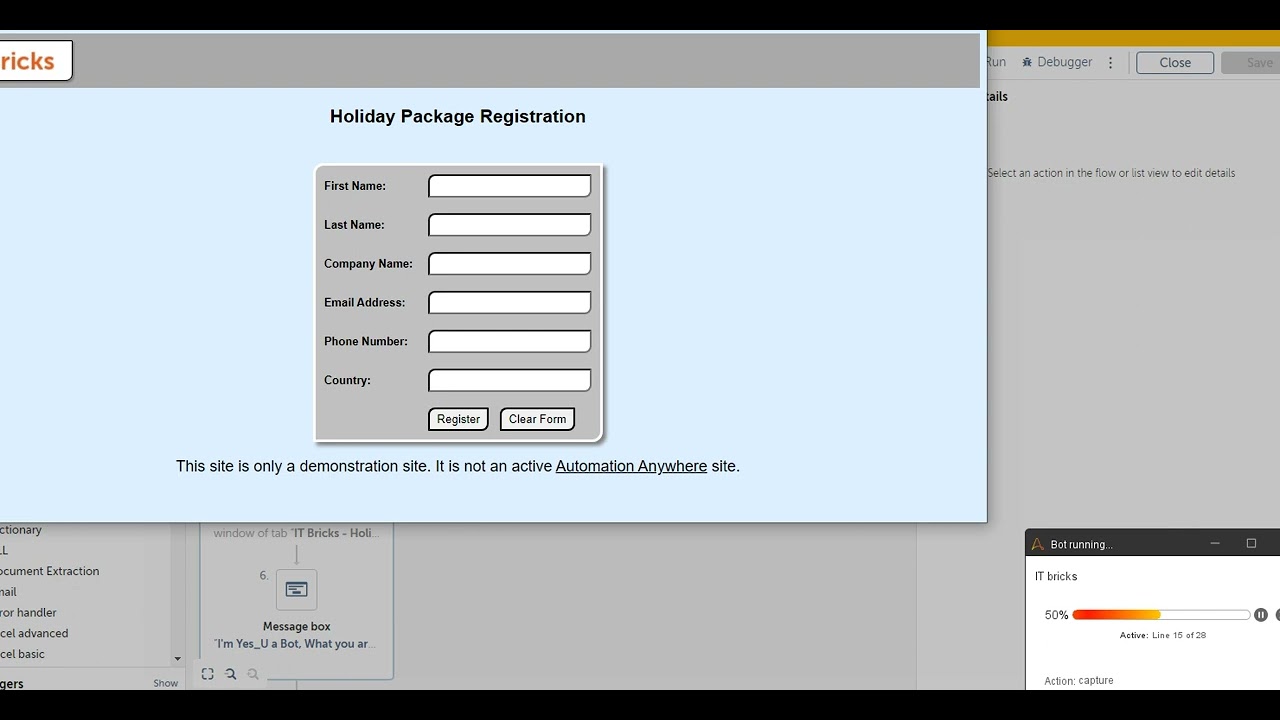Minimize the Bot running window
The width and height of the screenshot is (1280, 720).
[x=1215, y=544]
